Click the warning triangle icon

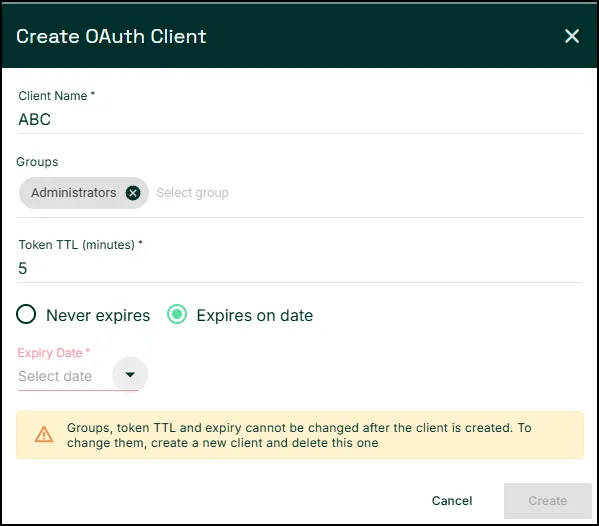44,435
